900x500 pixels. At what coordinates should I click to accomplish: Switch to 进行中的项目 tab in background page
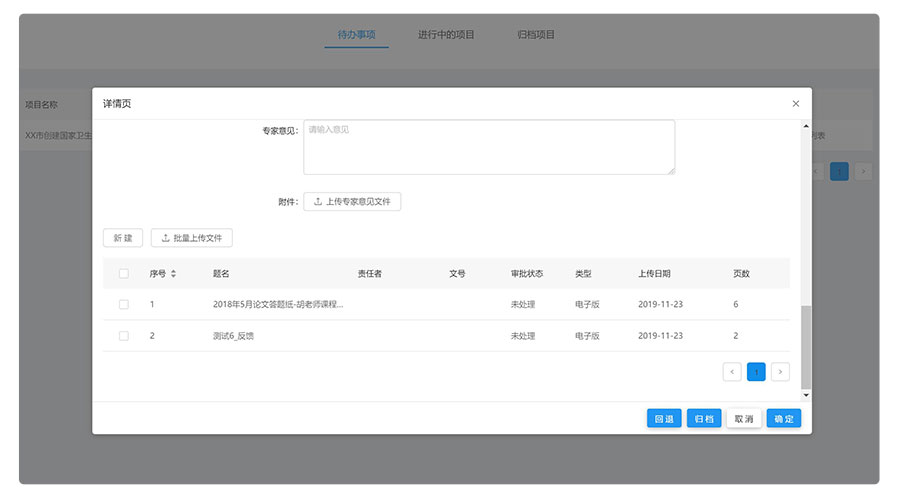click(x=446, y=34)
